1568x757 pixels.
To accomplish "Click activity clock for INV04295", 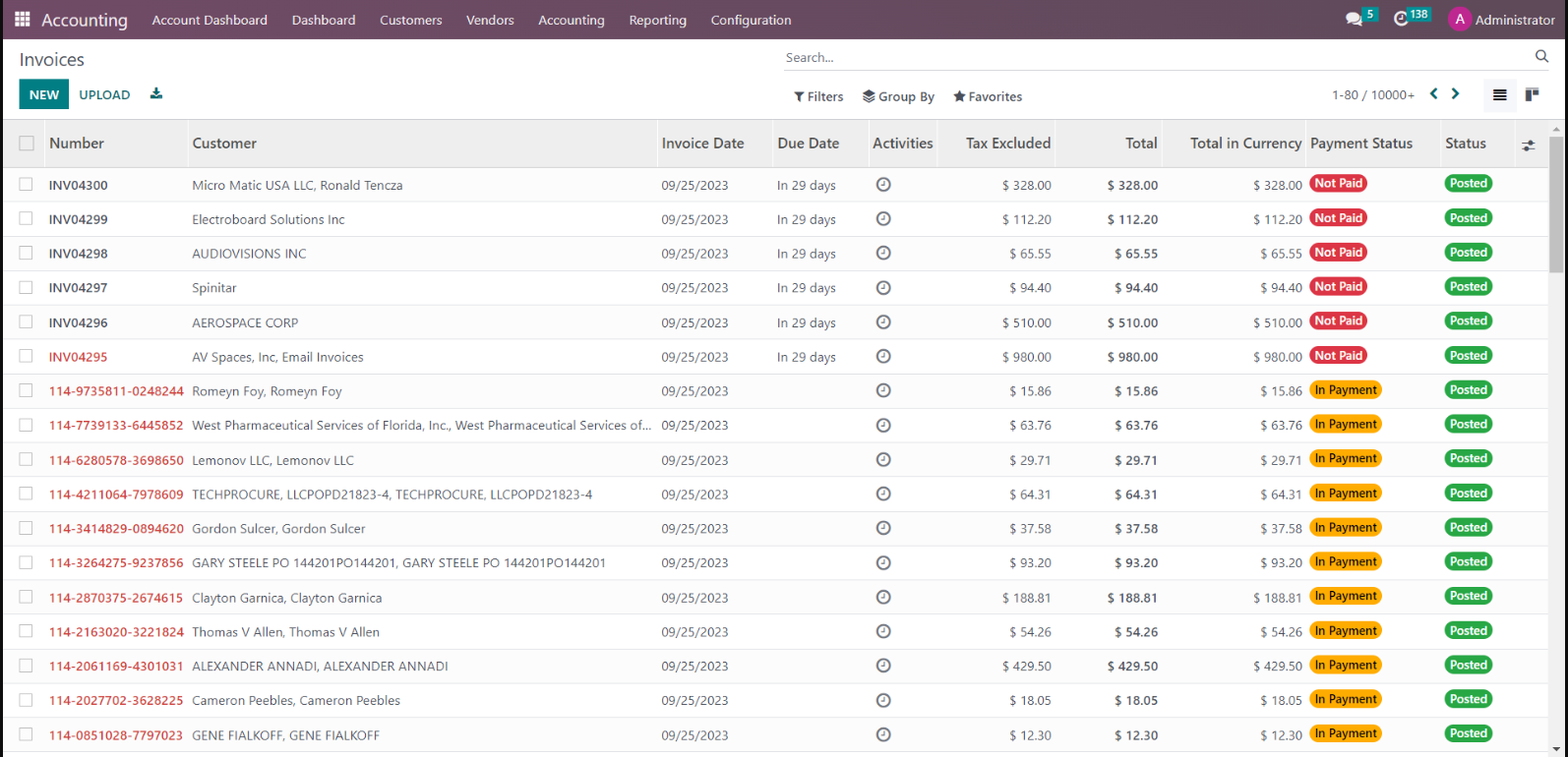I will 883,357.
